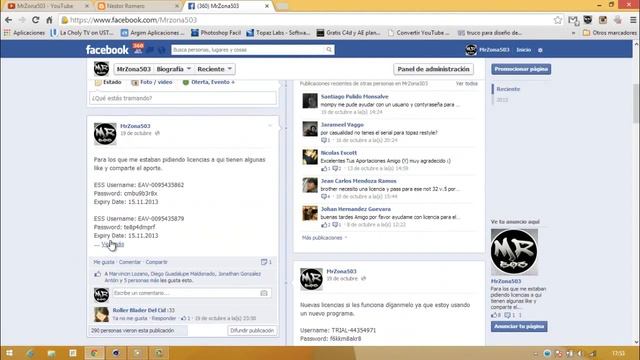
Task: Click the MR profile picture beside the MrZona503 page name button
Action: point(101,69)
